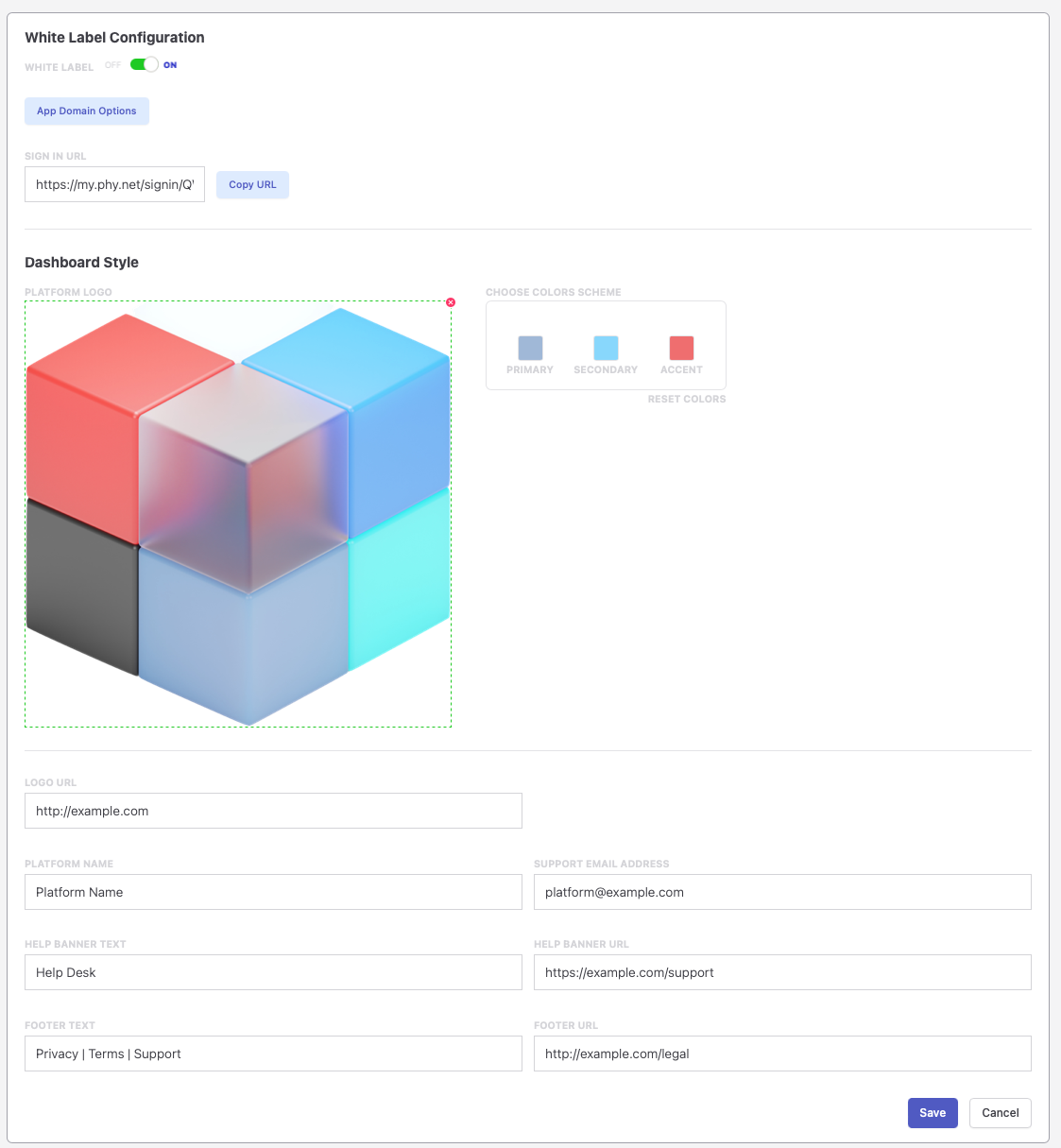This screenshot has width=1061, height=1148.
Task: Save the white label configuration
Action: (933, 1113)
